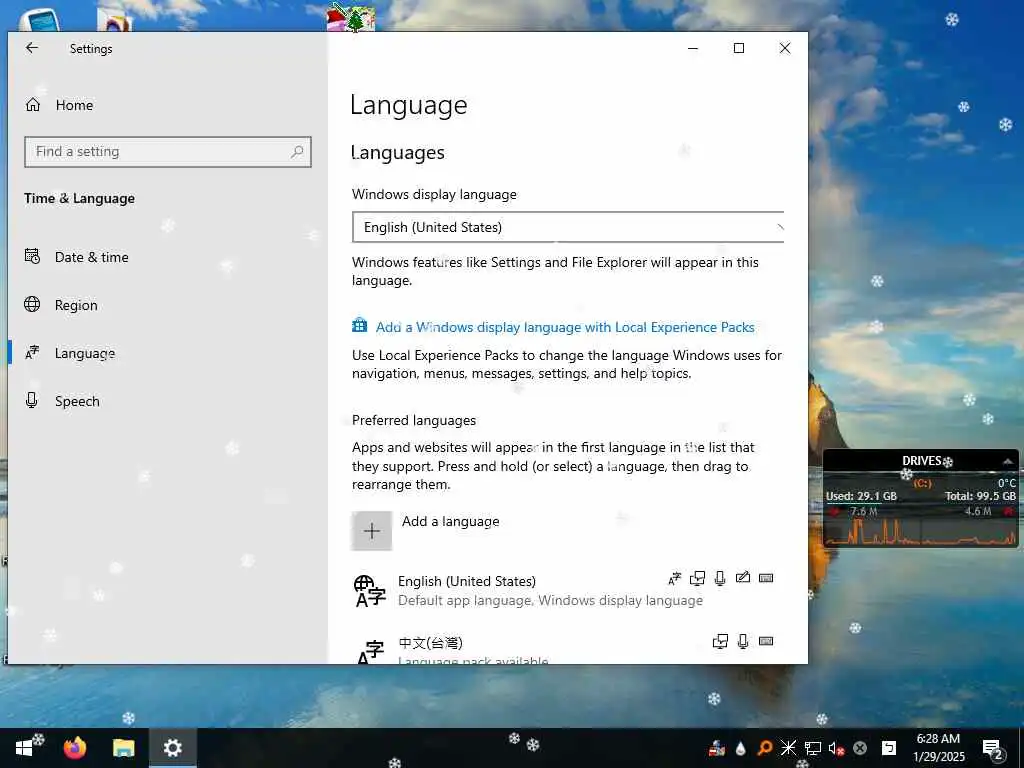This screenshot has height=768, width=1024.
Task: Click the Date & time calendar icon
Action: pyautogui.click(x=32, y=256)
